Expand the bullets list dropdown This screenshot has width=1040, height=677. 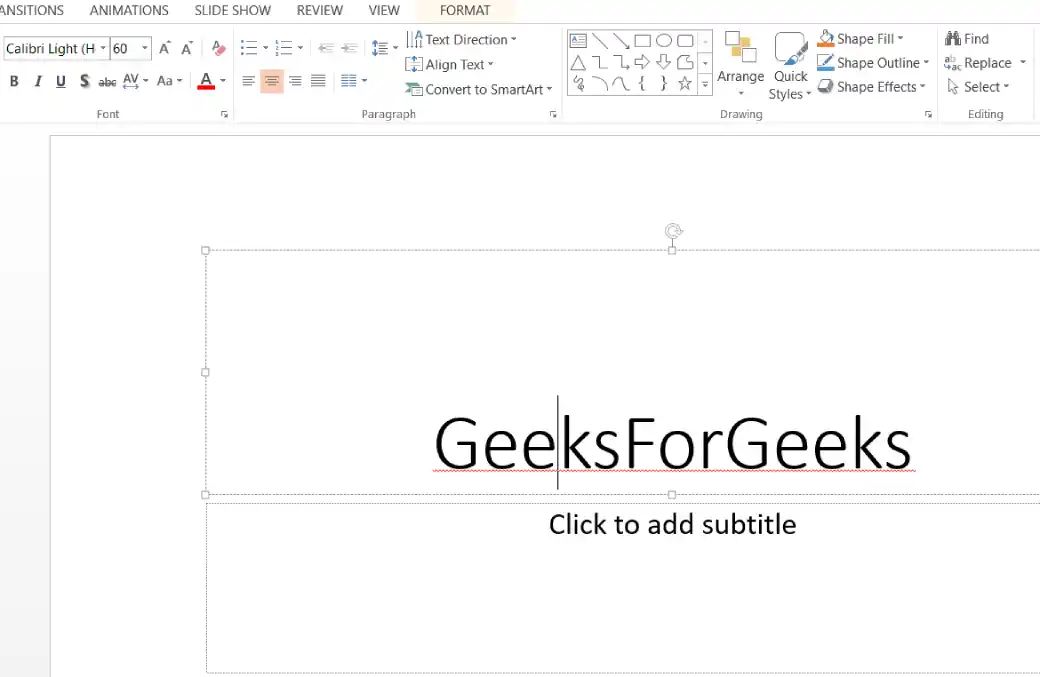[x=265, y=48]
